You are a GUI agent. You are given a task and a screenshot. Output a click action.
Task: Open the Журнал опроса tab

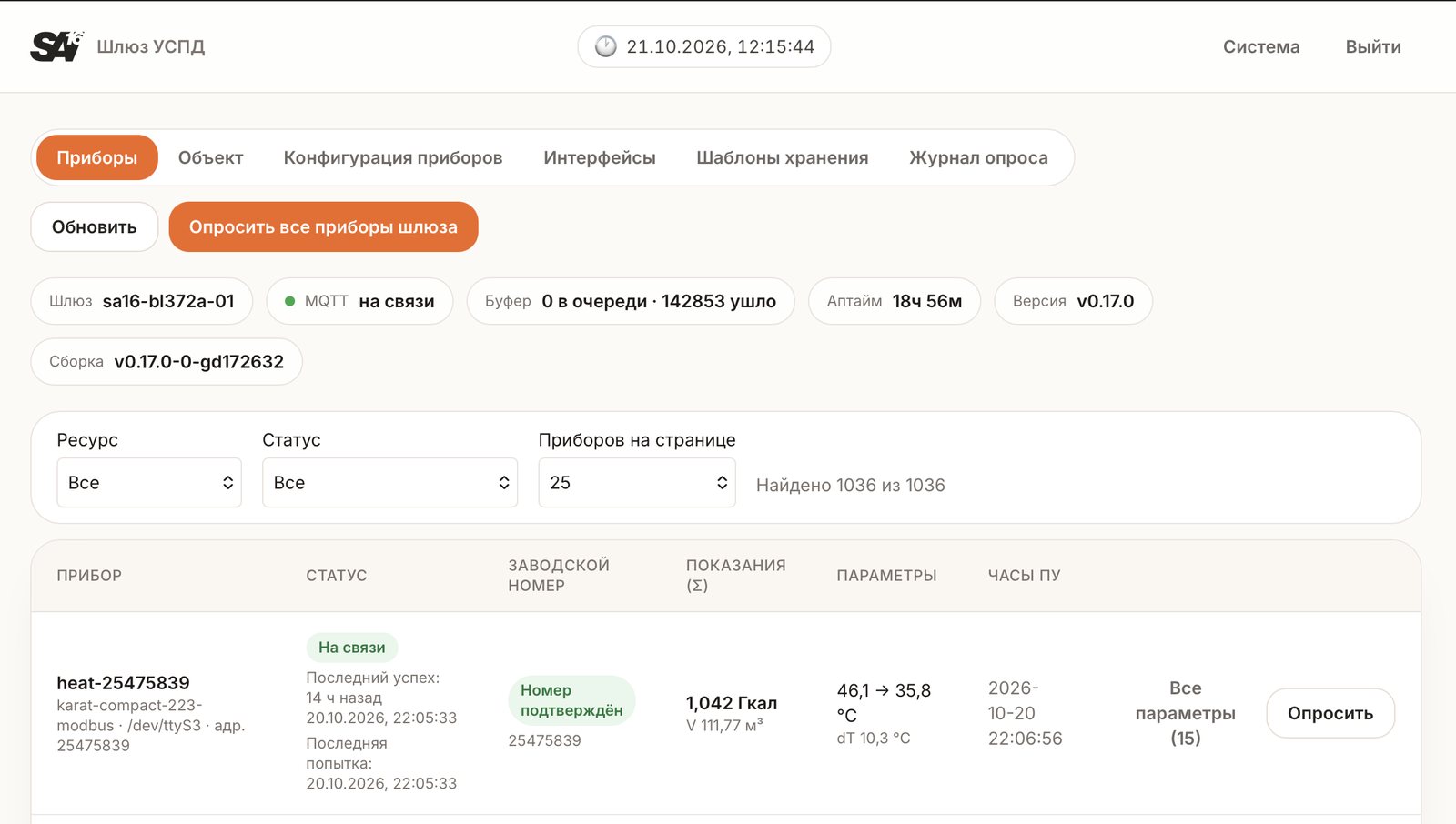[978, 157]
